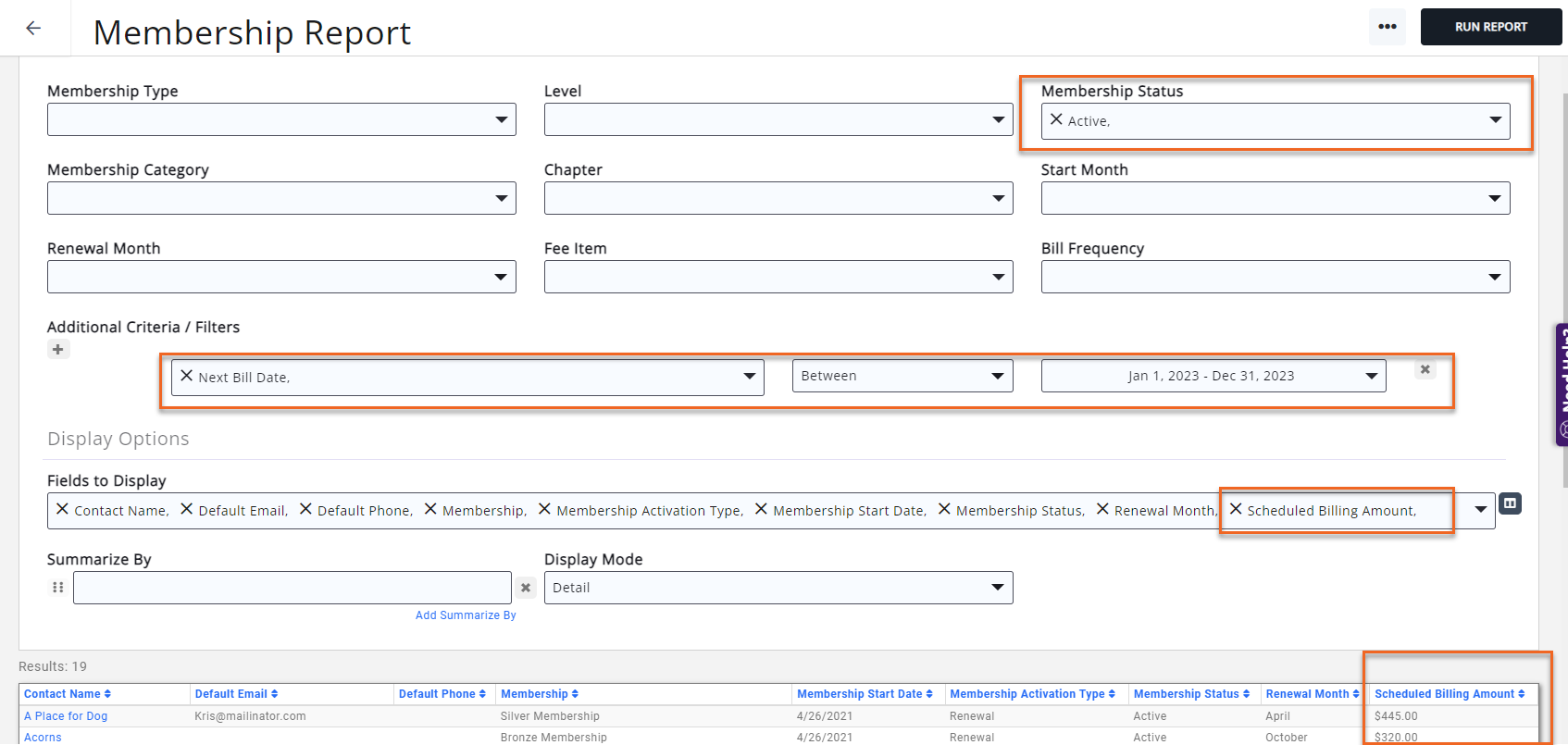Expand the date range Jan 1 - Dec 31 picker

coord(1371,376)
